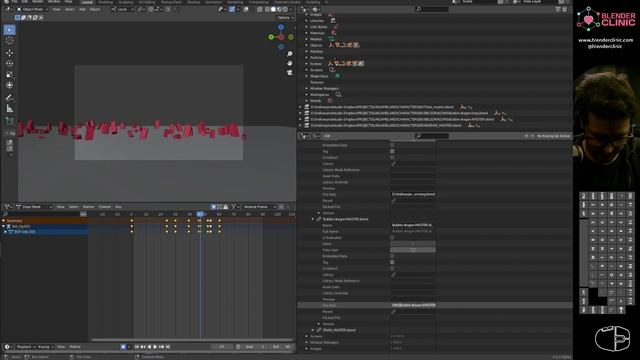
Task: Open the transform orientation Local dropdown
Action: click(x=123, y=9)
